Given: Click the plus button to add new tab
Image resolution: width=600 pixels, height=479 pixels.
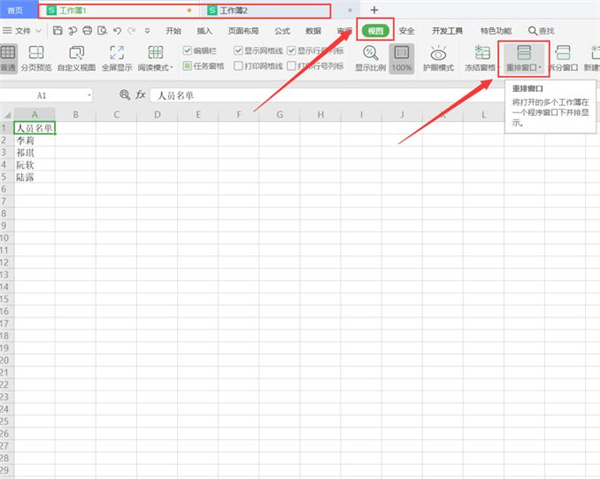Looking at the screenshot, I should pos(374,9).
